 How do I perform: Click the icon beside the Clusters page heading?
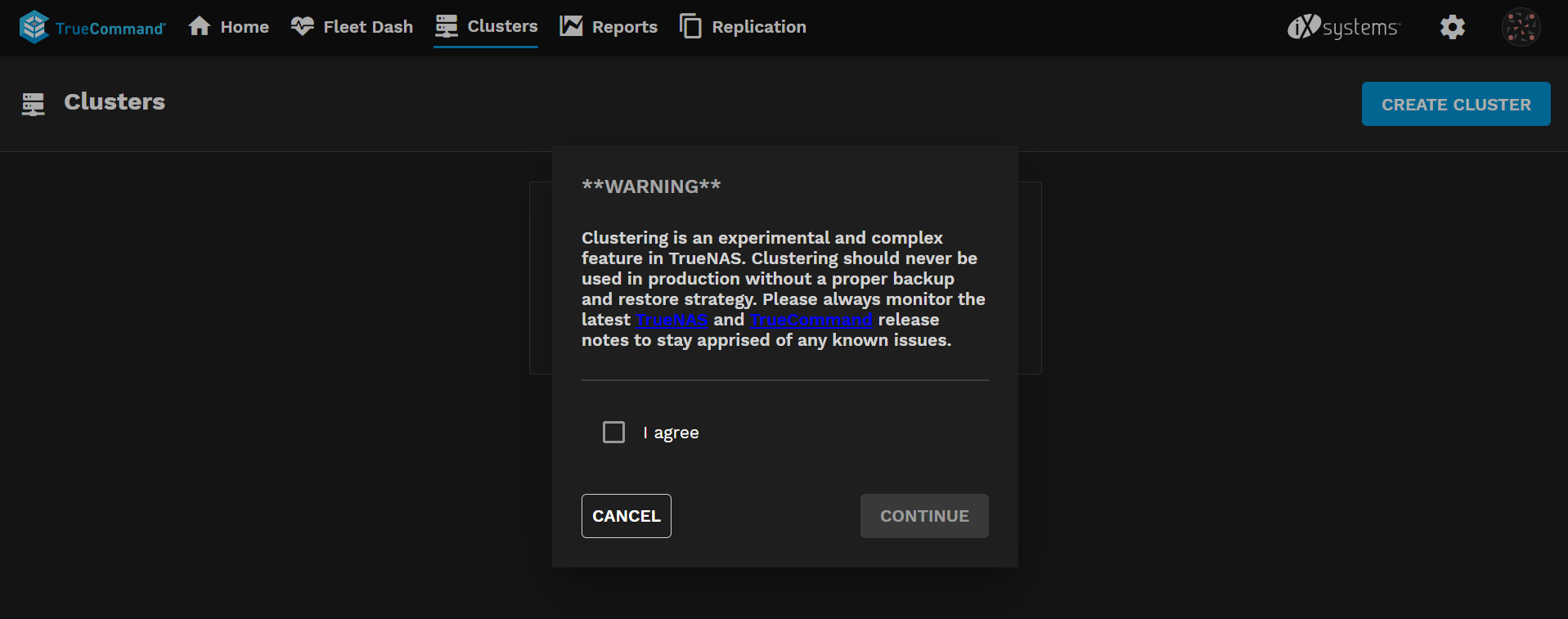click(34, 104)
